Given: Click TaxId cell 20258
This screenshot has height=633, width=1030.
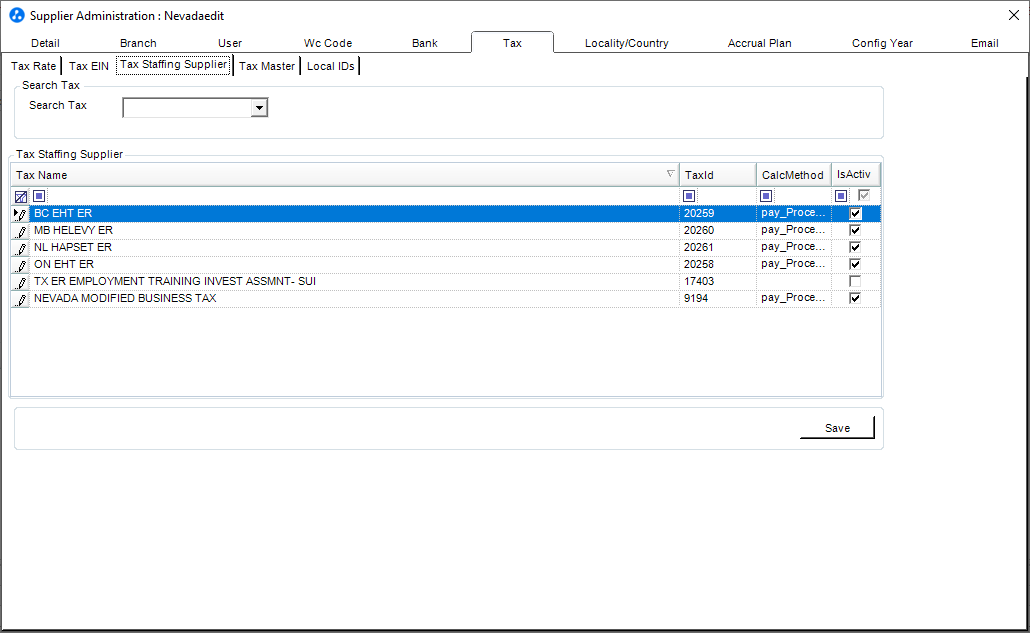Looking at the screenshot, I should coord(717,265).
